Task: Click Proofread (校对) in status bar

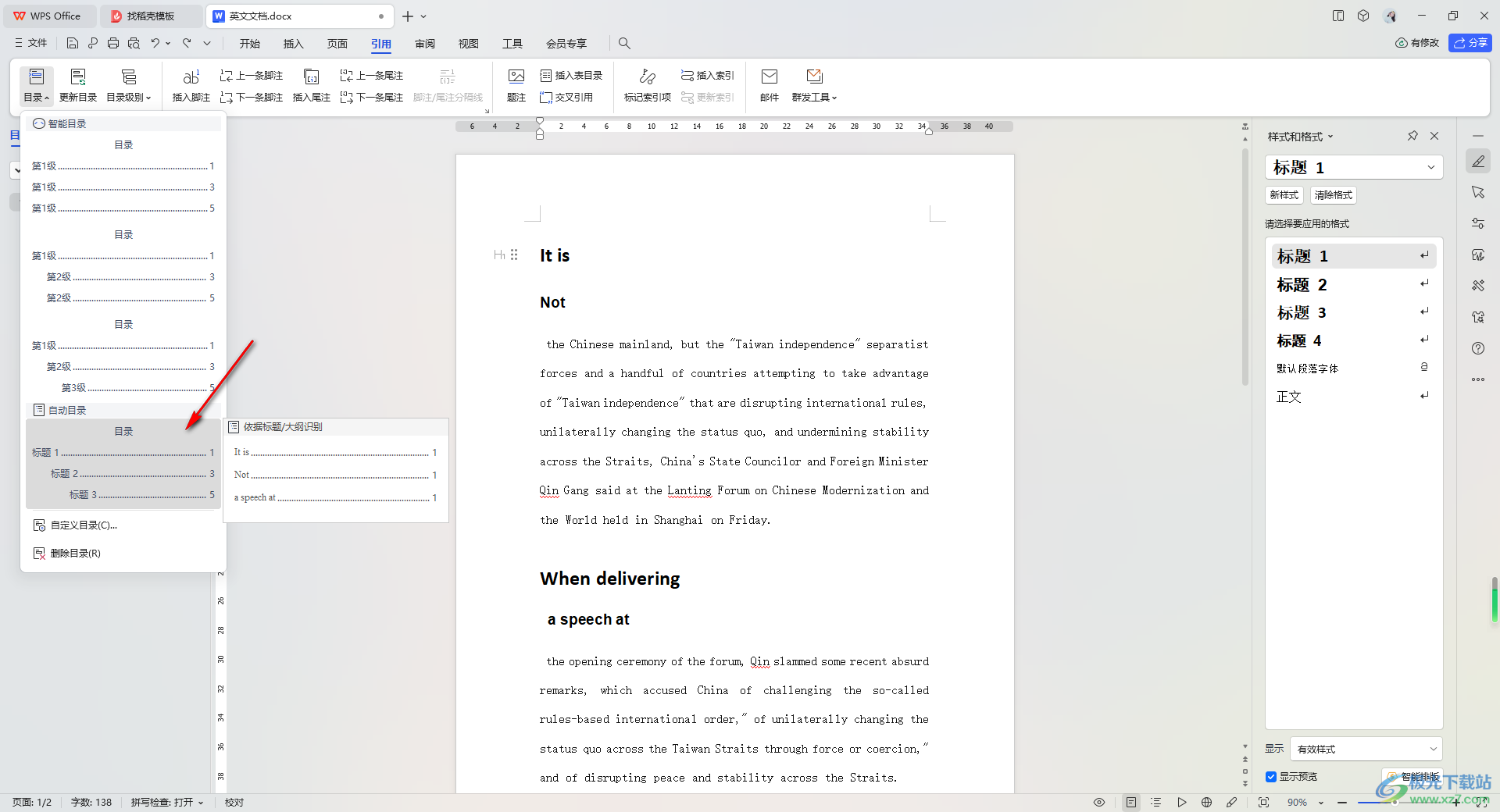Action: pyautogui.click(x=234, y=803)
